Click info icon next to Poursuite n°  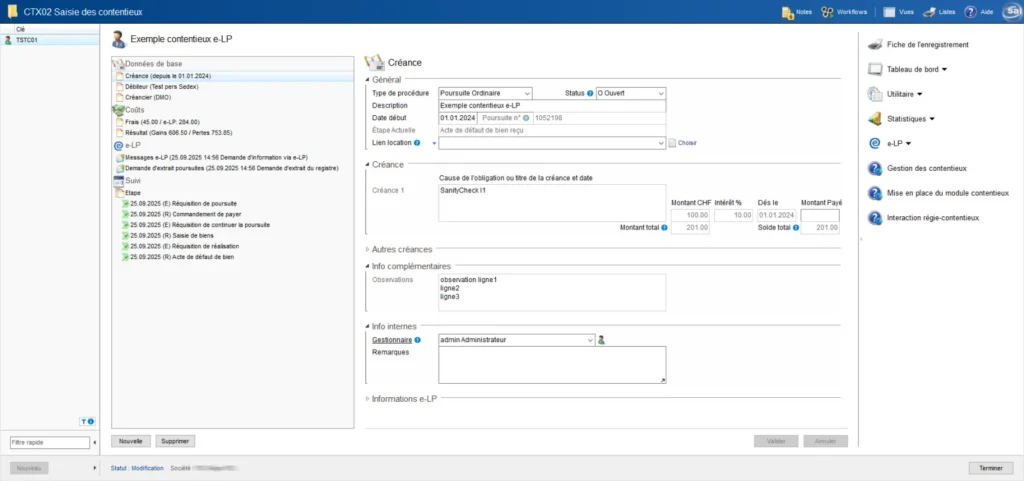point(526,118)
